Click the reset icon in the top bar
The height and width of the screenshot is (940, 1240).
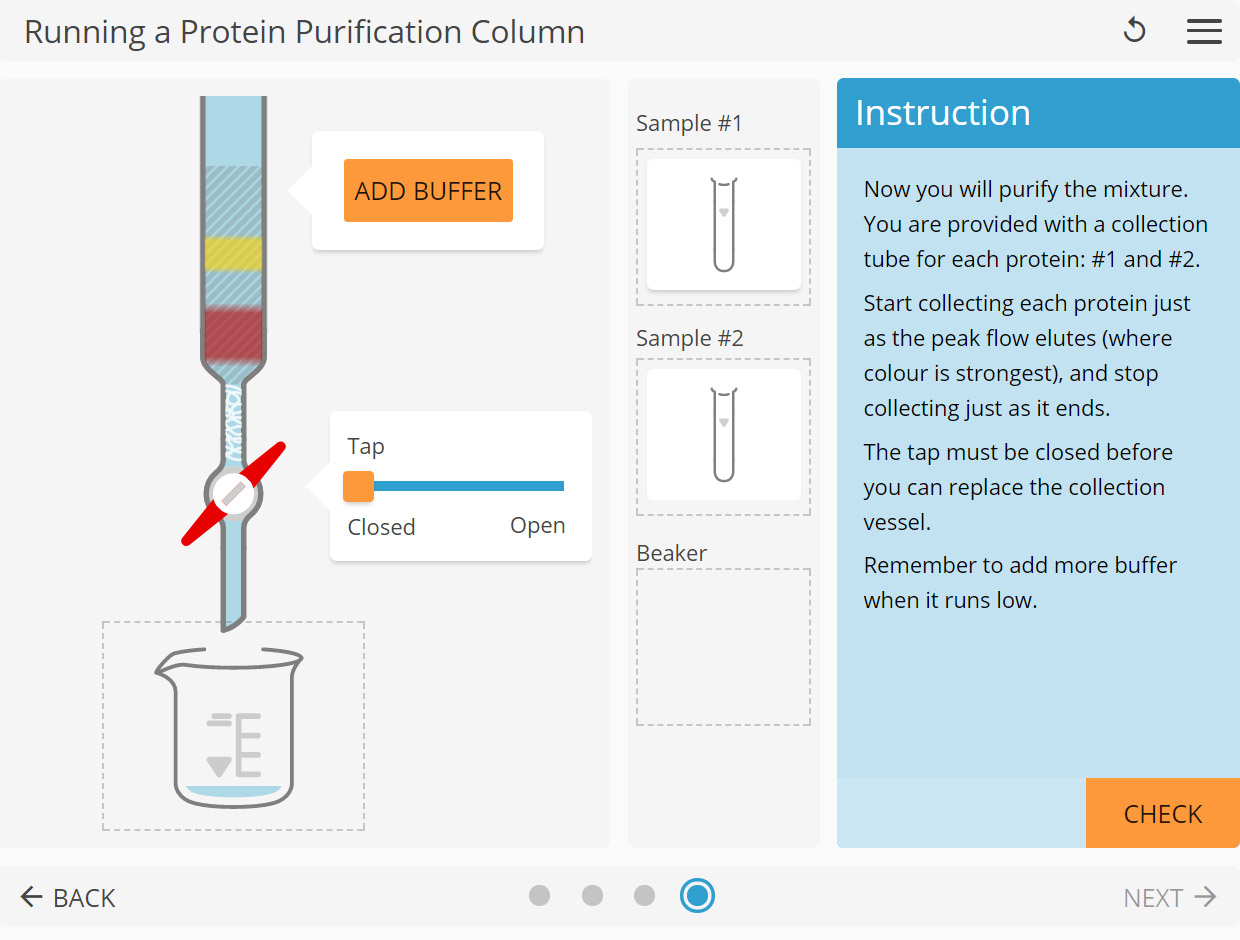[1135, 31]
